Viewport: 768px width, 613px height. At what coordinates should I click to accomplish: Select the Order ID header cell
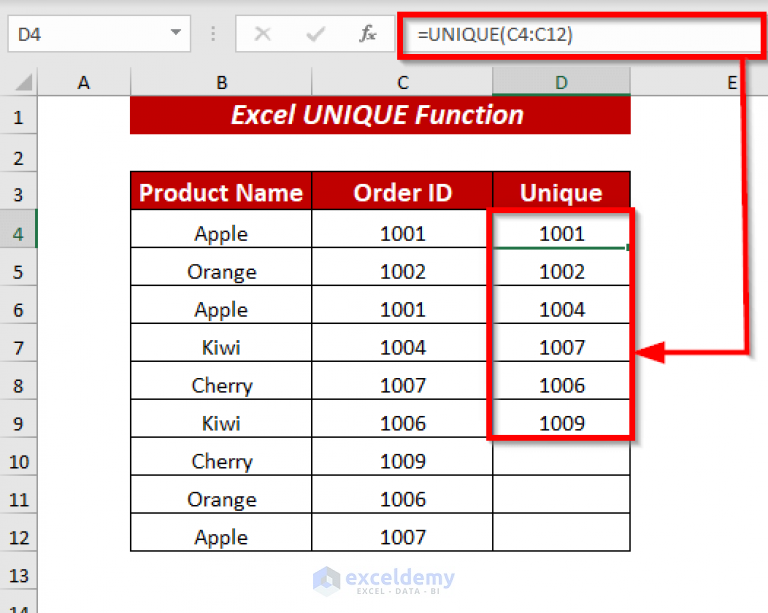click(402, 191)
